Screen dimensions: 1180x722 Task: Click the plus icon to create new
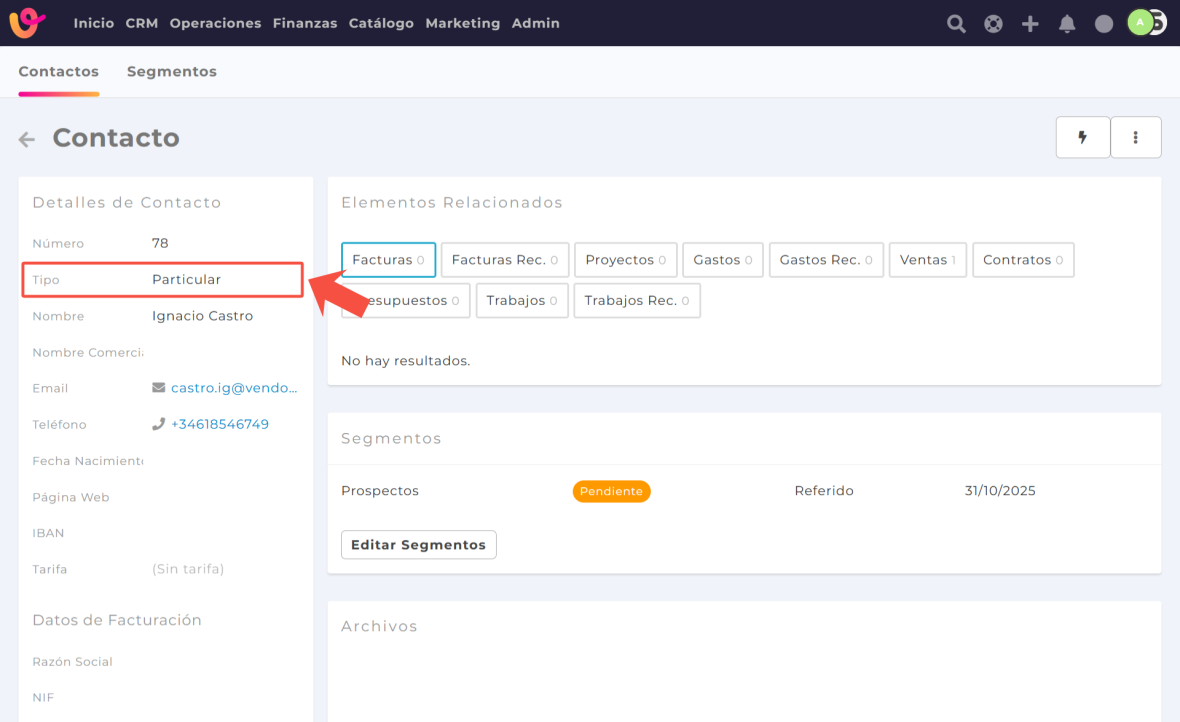point(1030,24)
